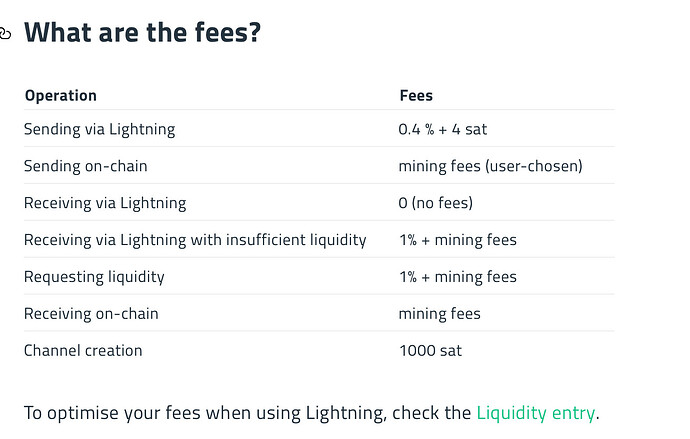Click the Receiving on-chain mining fees cell
Viewport: 690px width, 439px height.
point(440,314)
